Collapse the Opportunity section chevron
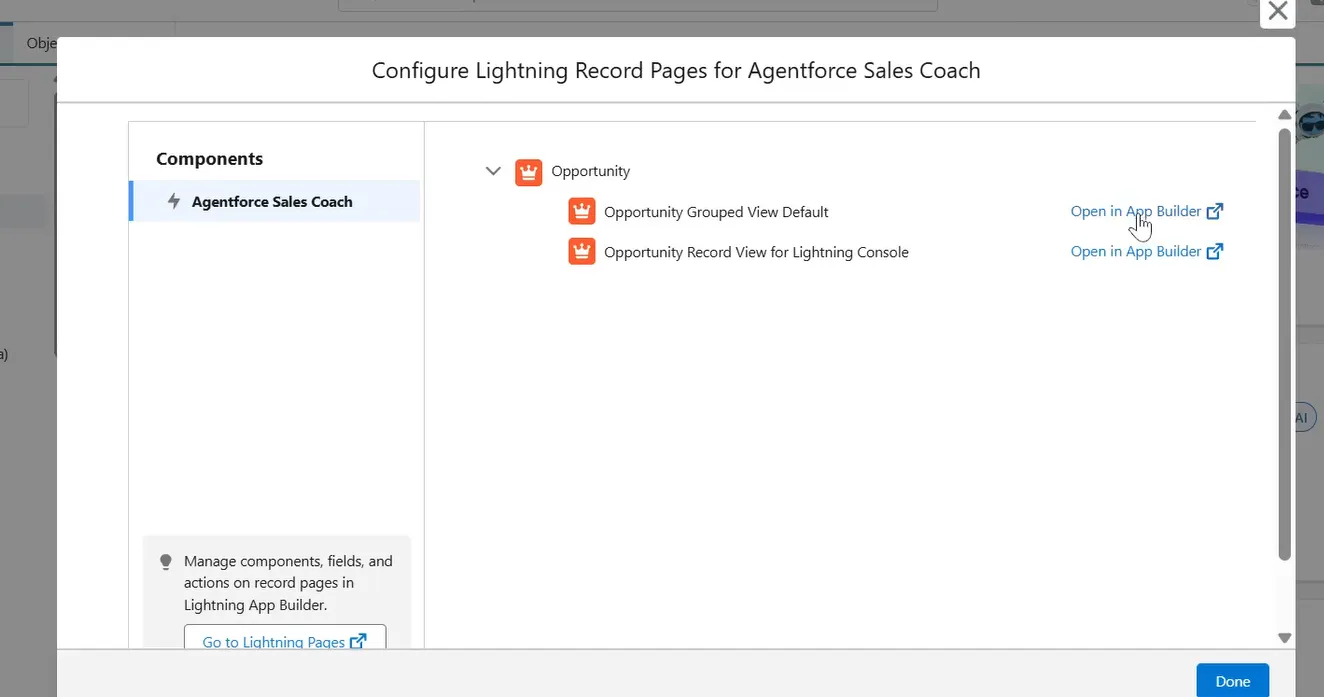Image resolution: width=1324 pixels, height=697 pixels. click(x=493, y=171)
